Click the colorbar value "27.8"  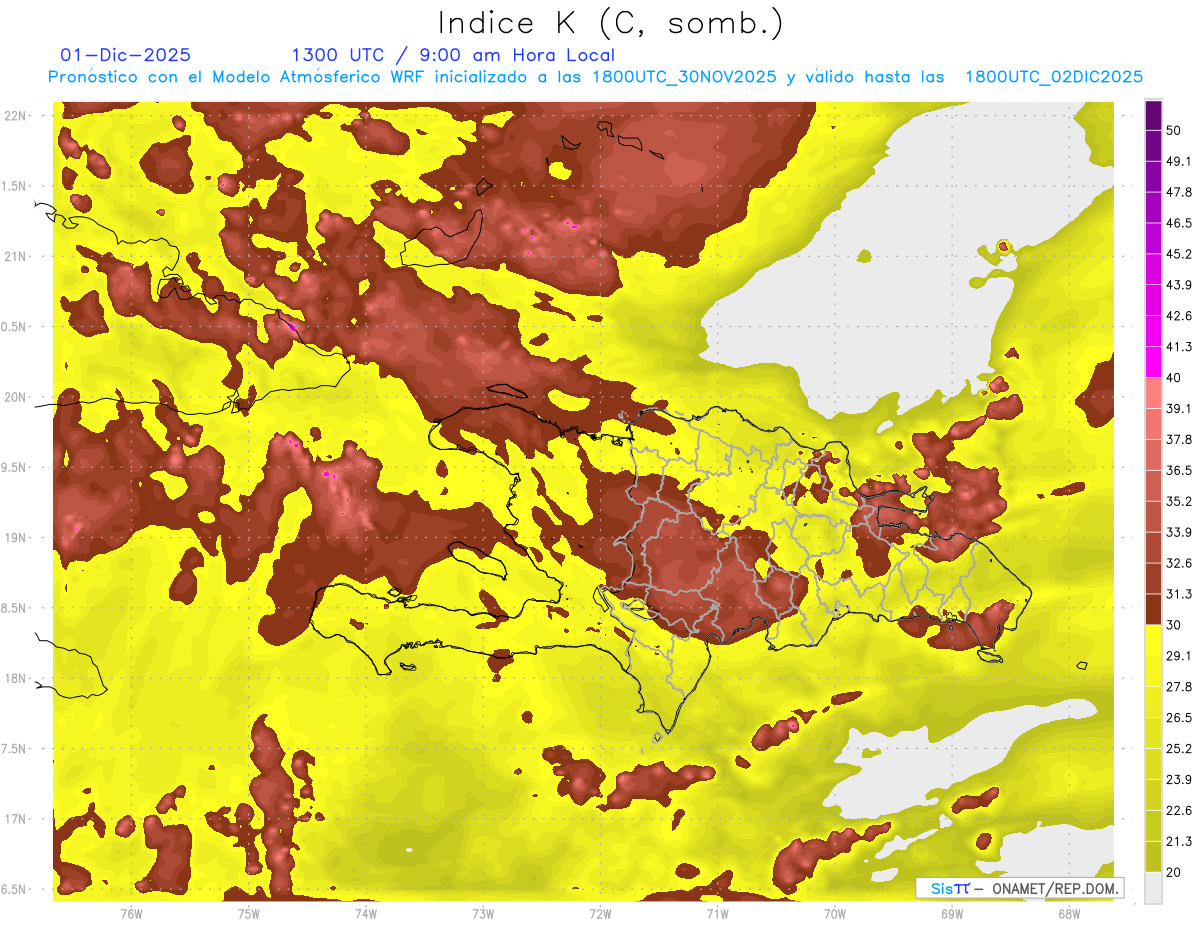pyautogui.click(x=1180, y=687)
